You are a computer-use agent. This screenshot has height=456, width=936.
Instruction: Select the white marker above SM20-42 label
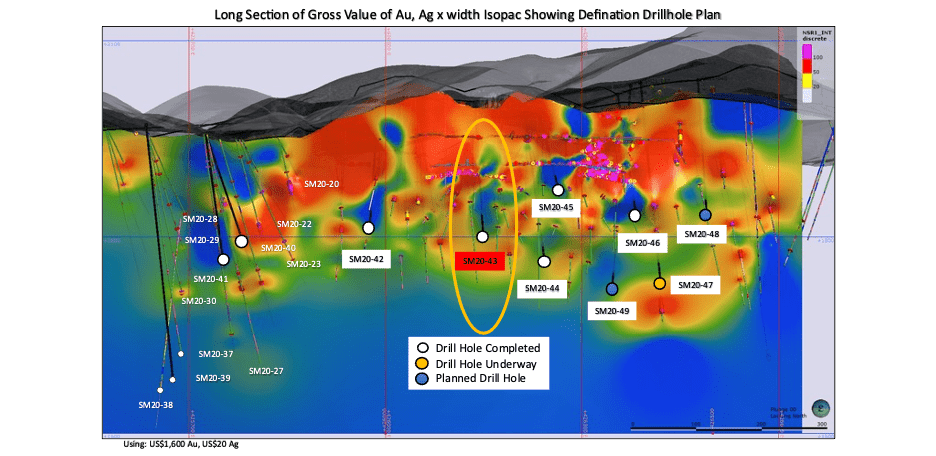368,228
